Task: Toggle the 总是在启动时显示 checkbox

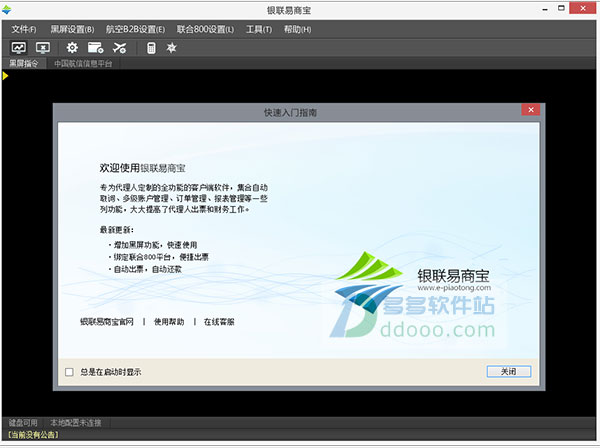Action: coord(69,372)
